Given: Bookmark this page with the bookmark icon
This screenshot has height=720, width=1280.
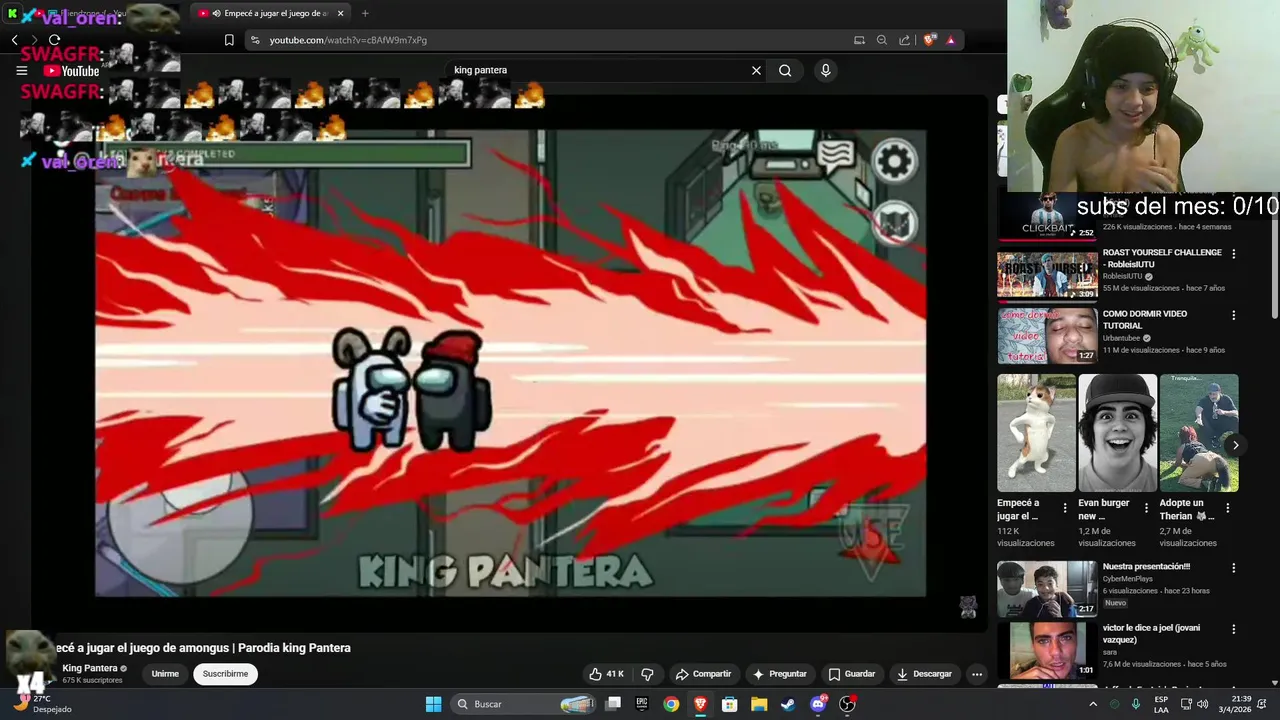Looking at the screenshot, I should click(x=229, y=40).
